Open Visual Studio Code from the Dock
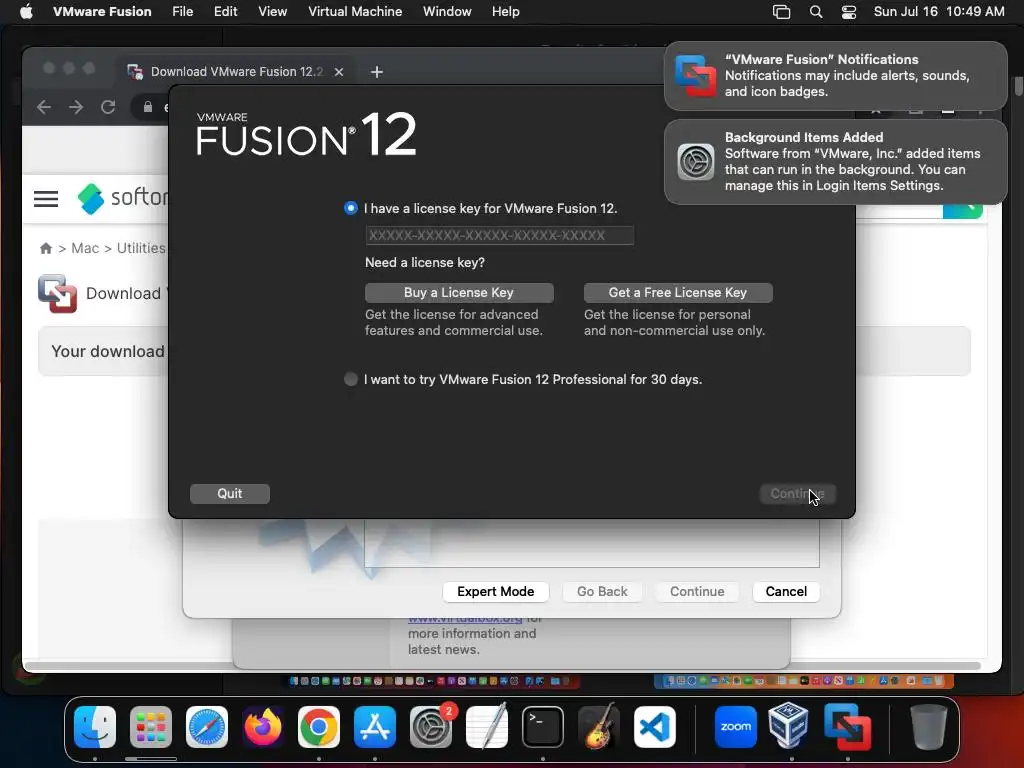This screenshot has width=1024, height=768. pos(655,727)
